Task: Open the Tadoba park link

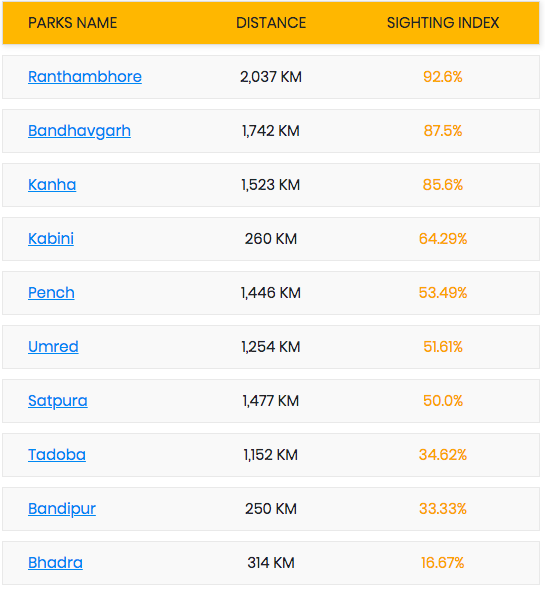Action: (x=57, y=455)
